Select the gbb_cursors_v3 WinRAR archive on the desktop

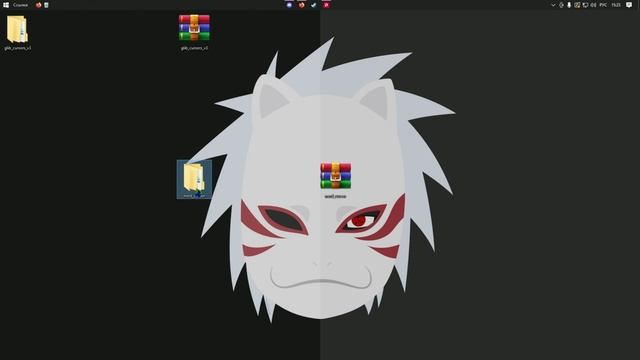click(194, 32)
